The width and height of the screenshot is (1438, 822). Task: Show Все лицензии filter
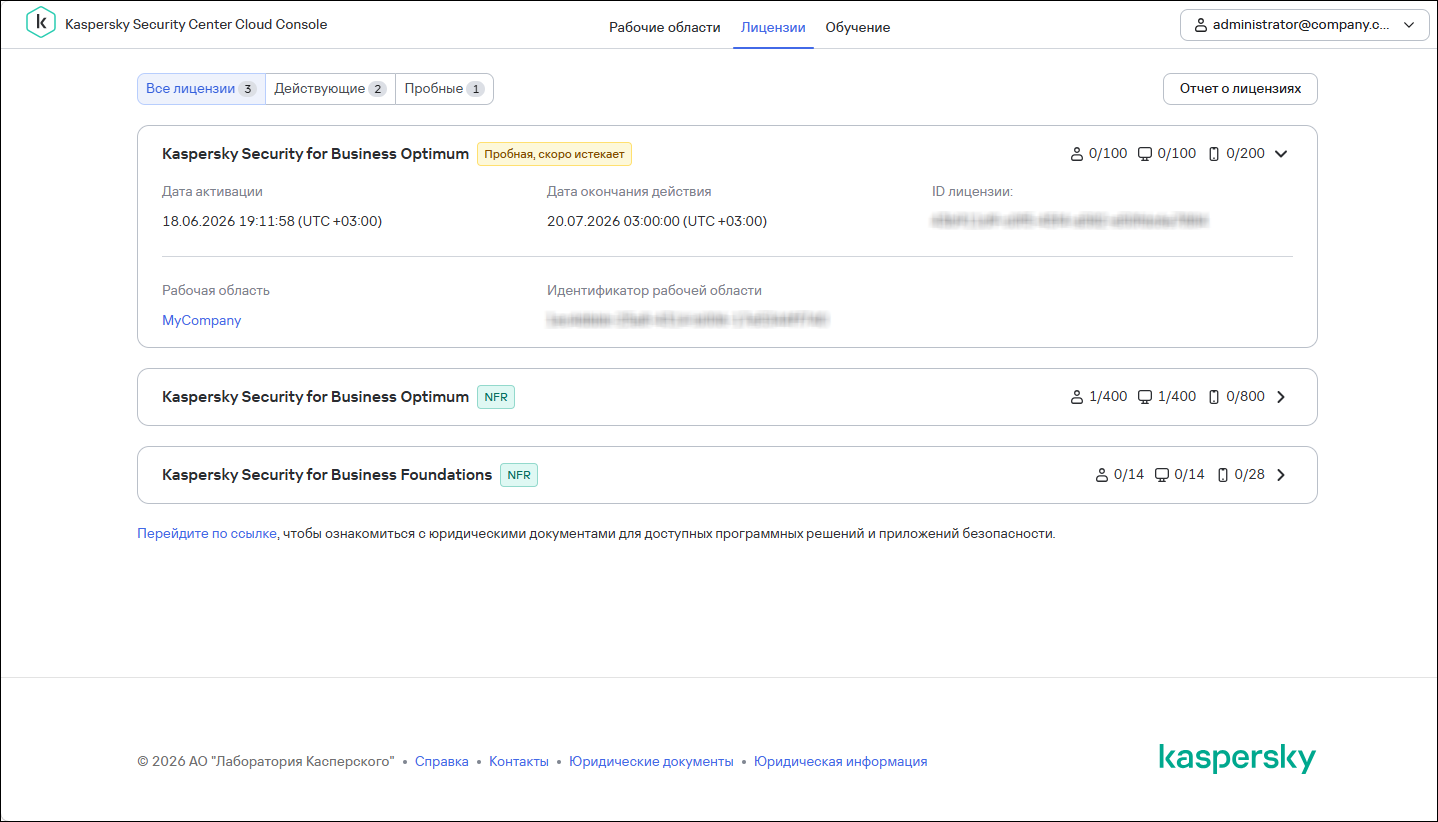(201, 89)
